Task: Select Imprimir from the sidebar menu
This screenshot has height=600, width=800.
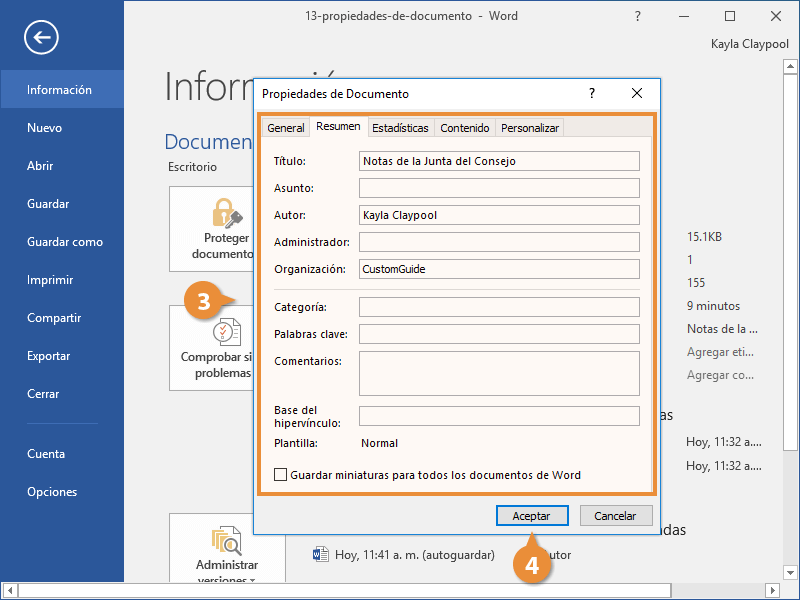Action: click(50, 280)
